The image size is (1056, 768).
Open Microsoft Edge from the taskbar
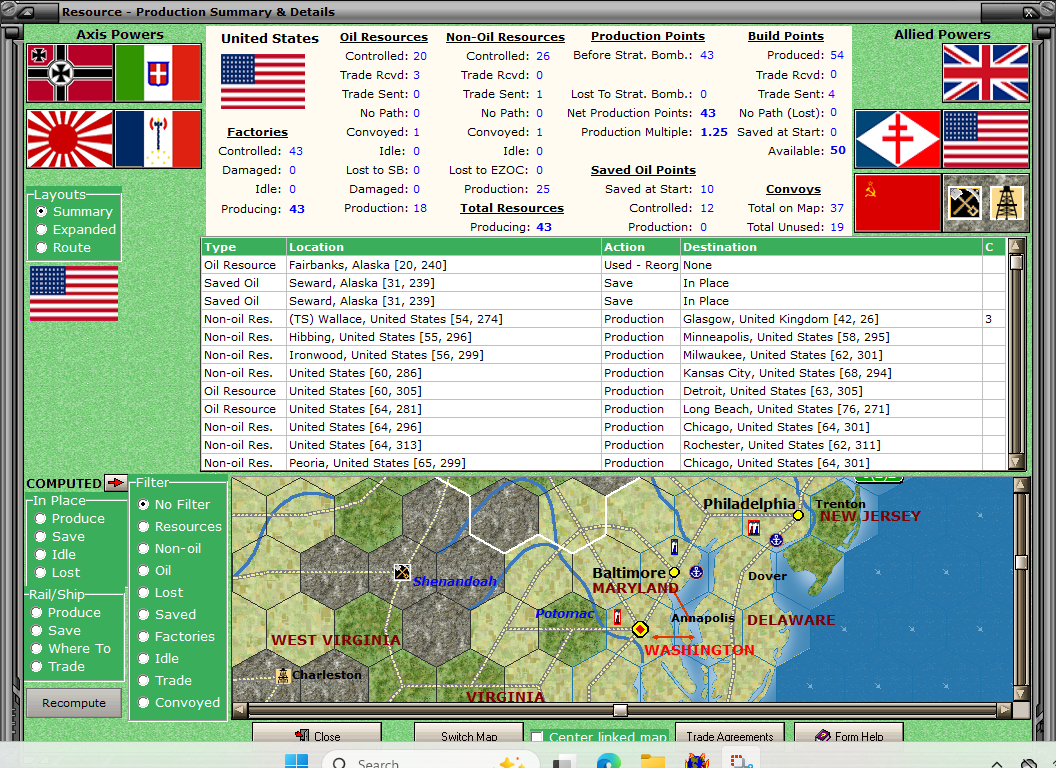609,761
